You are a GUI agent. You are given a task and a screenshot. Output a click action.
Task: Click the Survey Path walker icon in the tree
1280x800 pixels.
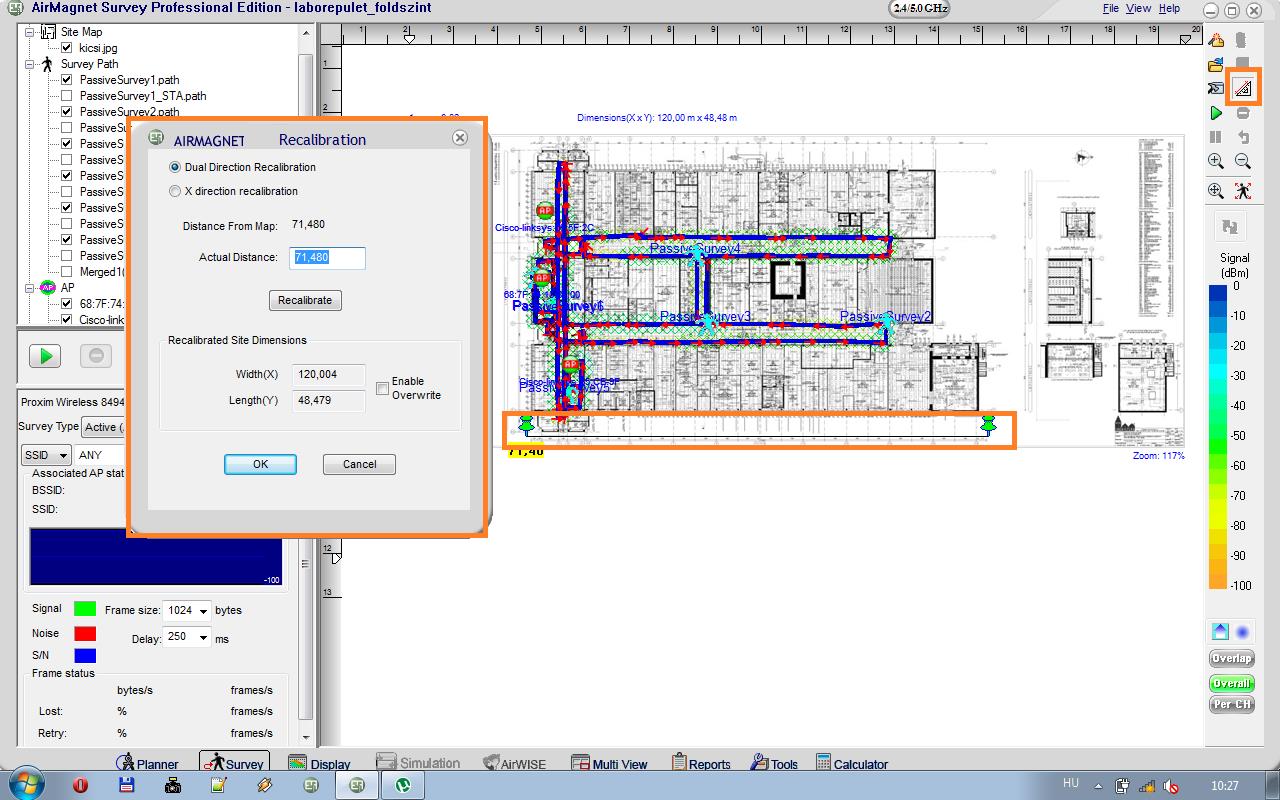point(48,64)
